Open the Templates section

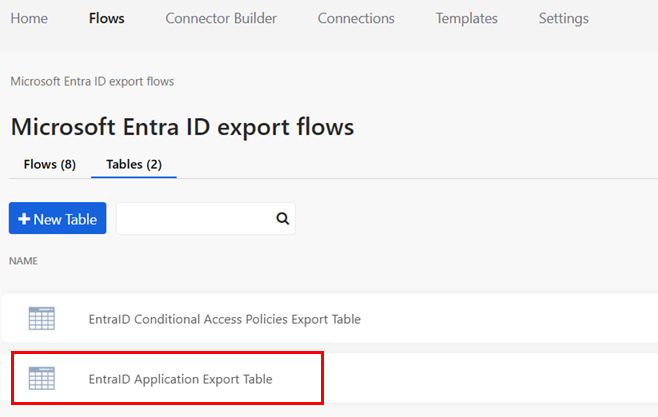(466, 18)
